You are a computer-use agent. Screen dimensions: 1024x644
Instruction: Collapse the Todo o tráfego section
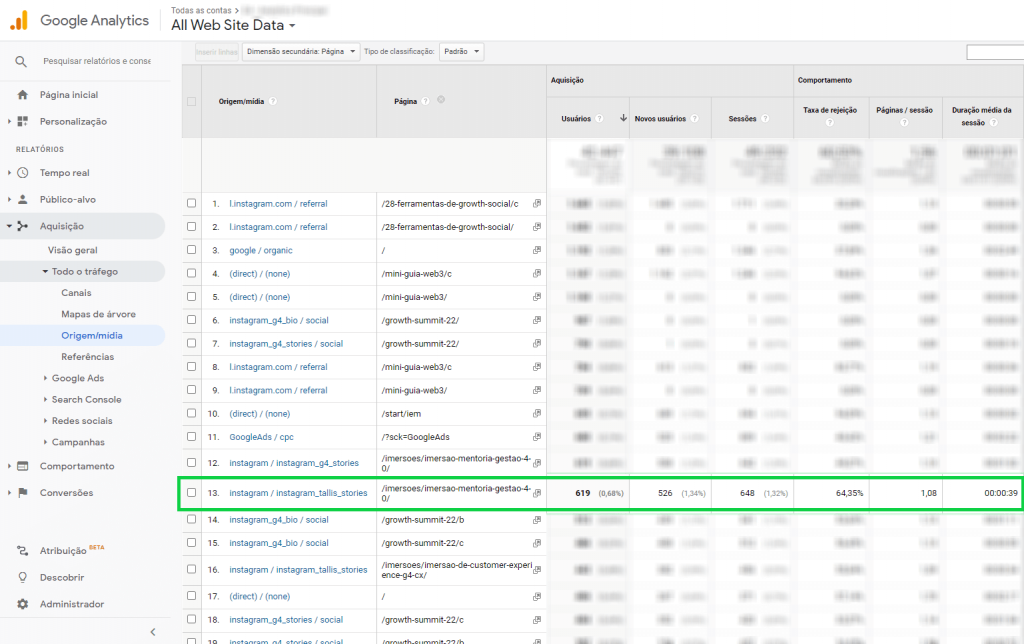(45, 272)
